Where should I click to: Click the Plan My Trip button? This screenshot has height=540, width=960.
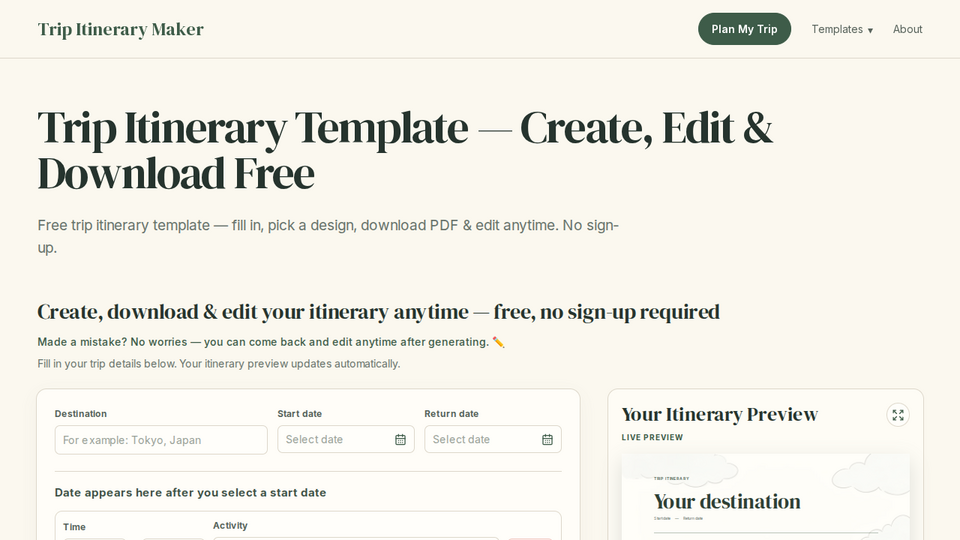[x=744, y=29]
